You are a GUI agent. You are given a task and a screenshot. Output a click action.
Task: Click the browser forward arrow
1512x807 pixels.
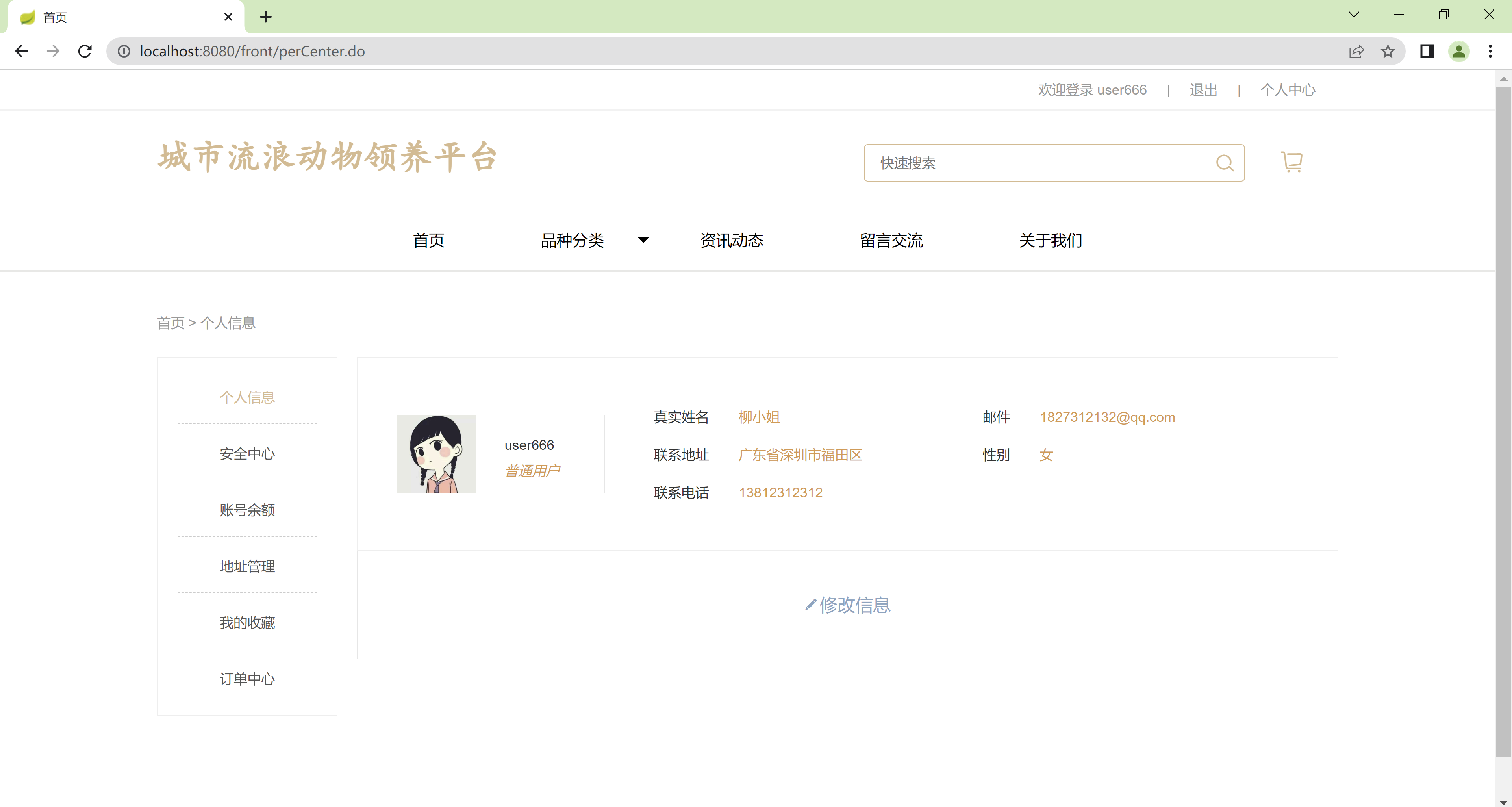pyautogui.click(x=54, y=52)
